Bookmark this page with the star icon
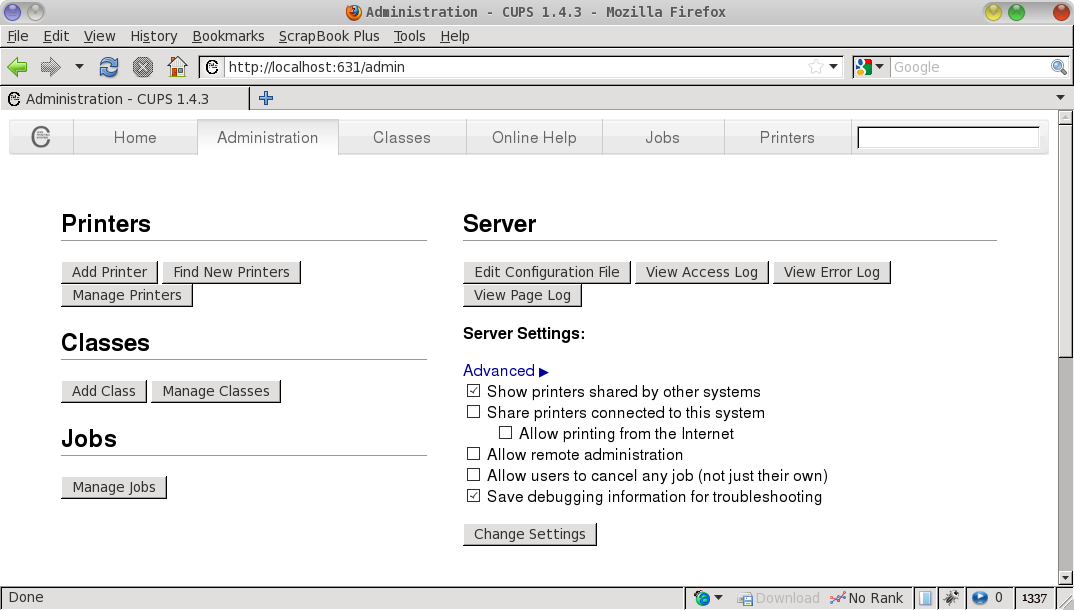 tap(815, 67)
